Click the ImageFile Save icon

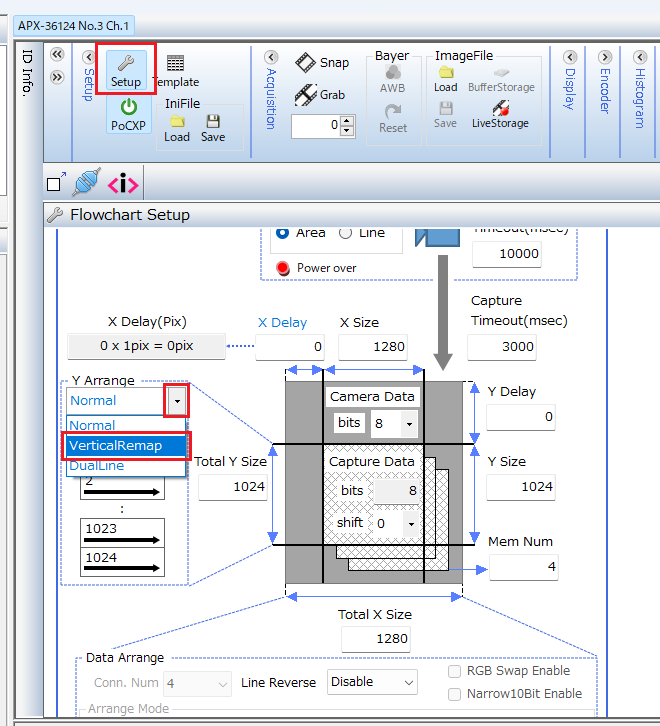coord(446,109)
